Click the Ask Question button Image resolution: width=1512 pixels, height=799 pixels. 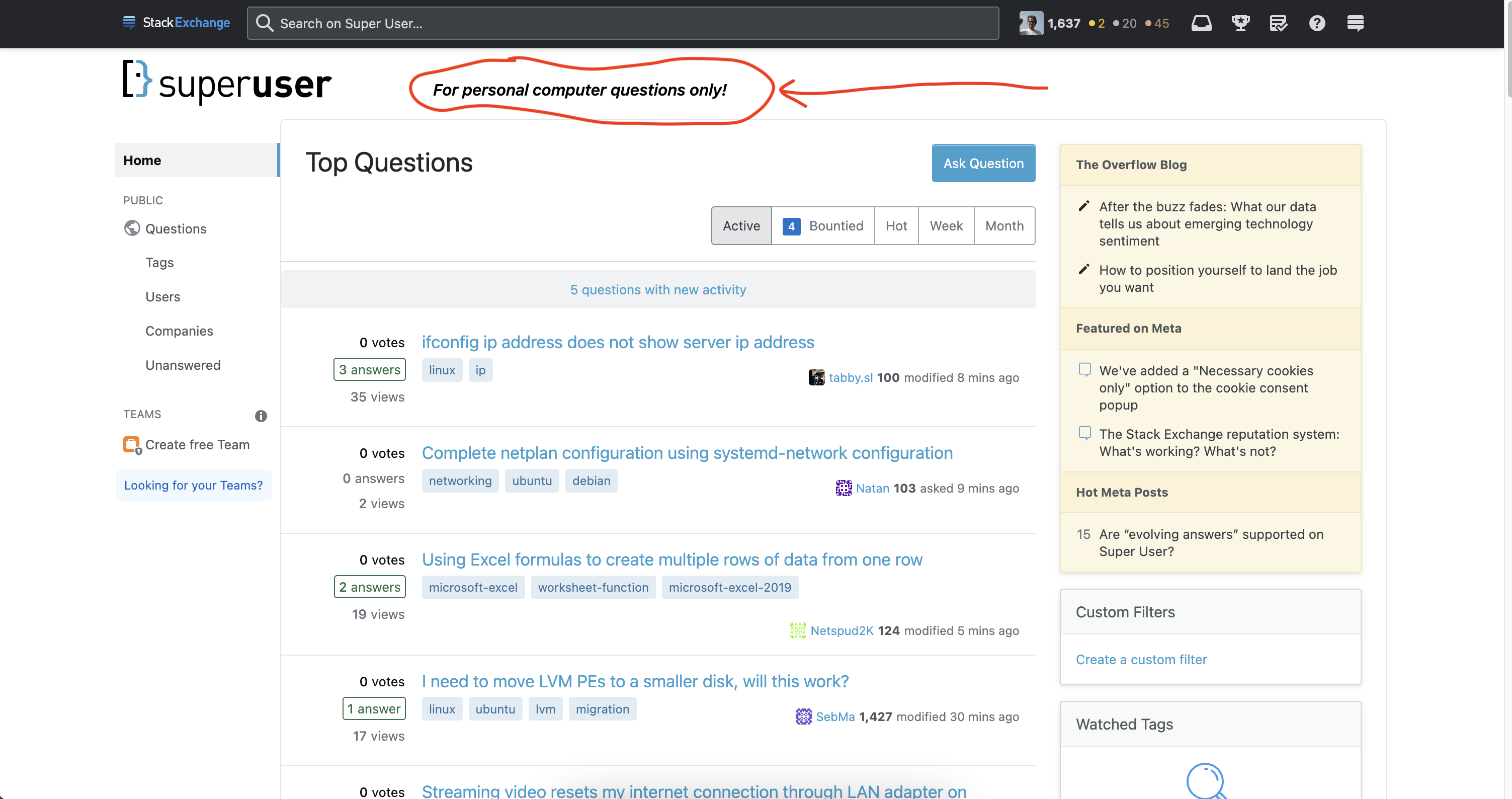[984, 162]
